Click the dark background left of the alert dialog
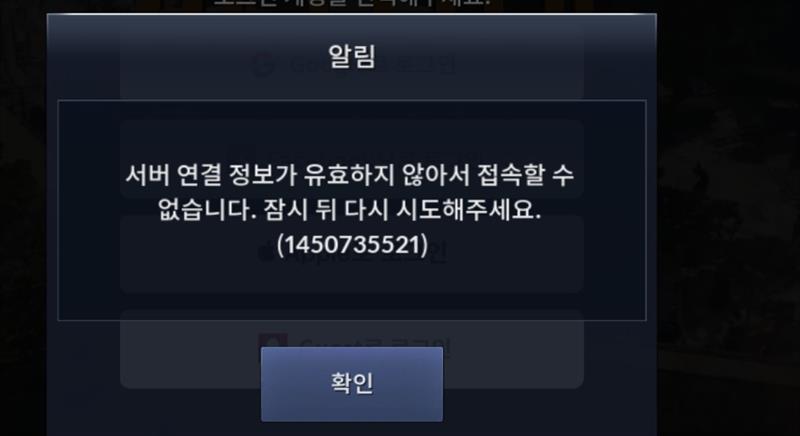 pyautogui.click(x=23, y=218)
